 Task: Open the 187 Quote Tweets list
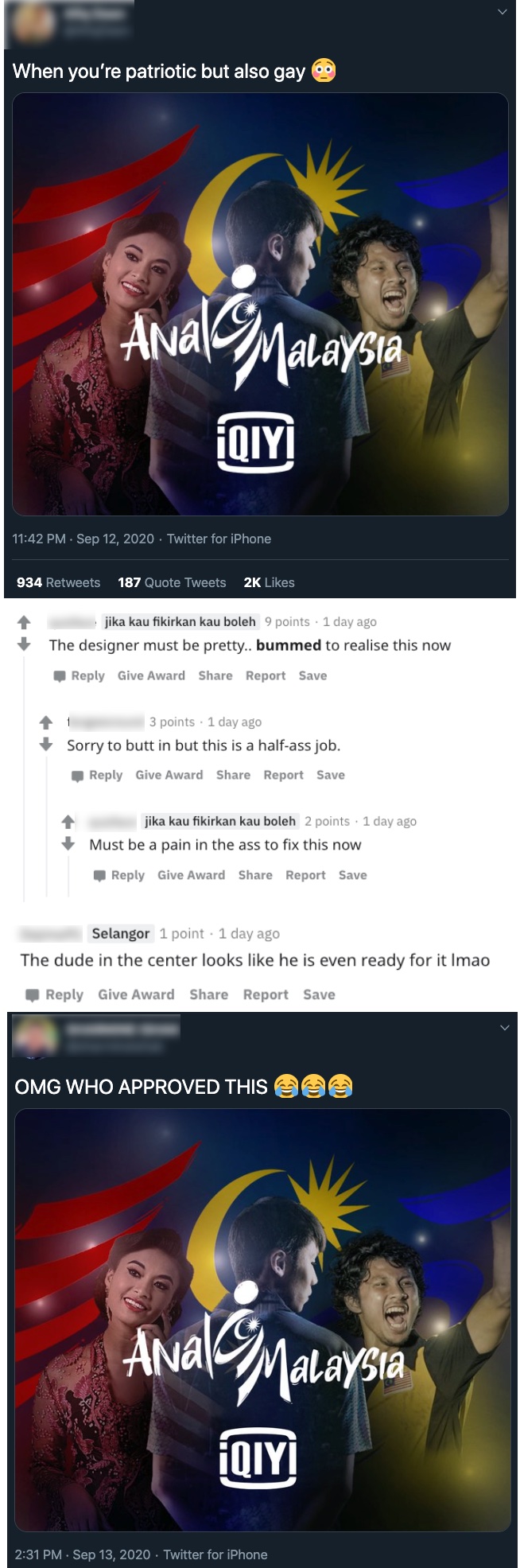pyautogui.click(x=172, y=582)
